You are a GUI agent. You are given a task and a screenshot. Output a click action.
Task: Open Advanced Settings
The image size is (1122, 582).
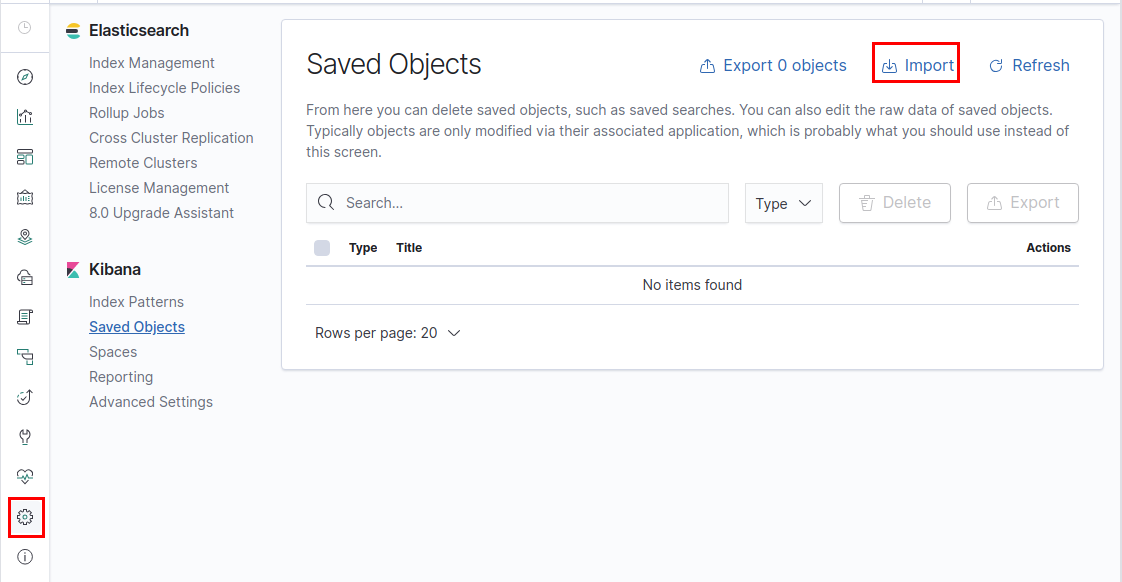(x=151, y=402)
